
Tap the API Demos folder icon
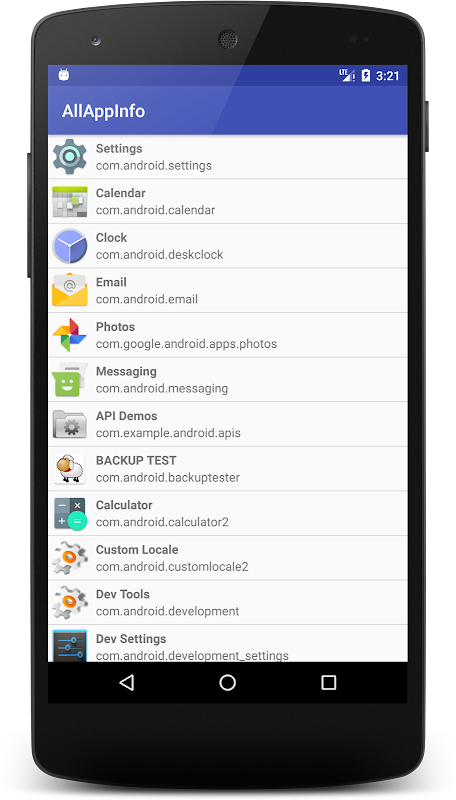(70, 424)
